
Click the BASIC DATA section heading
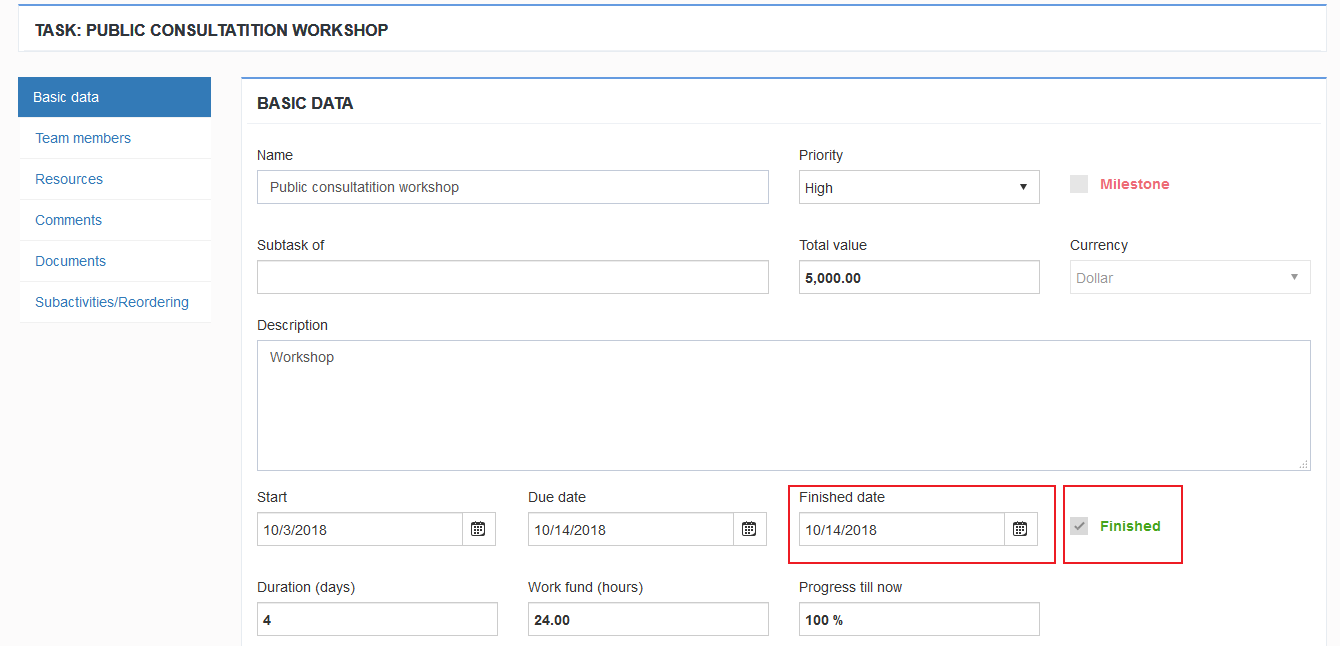[305, 103]
